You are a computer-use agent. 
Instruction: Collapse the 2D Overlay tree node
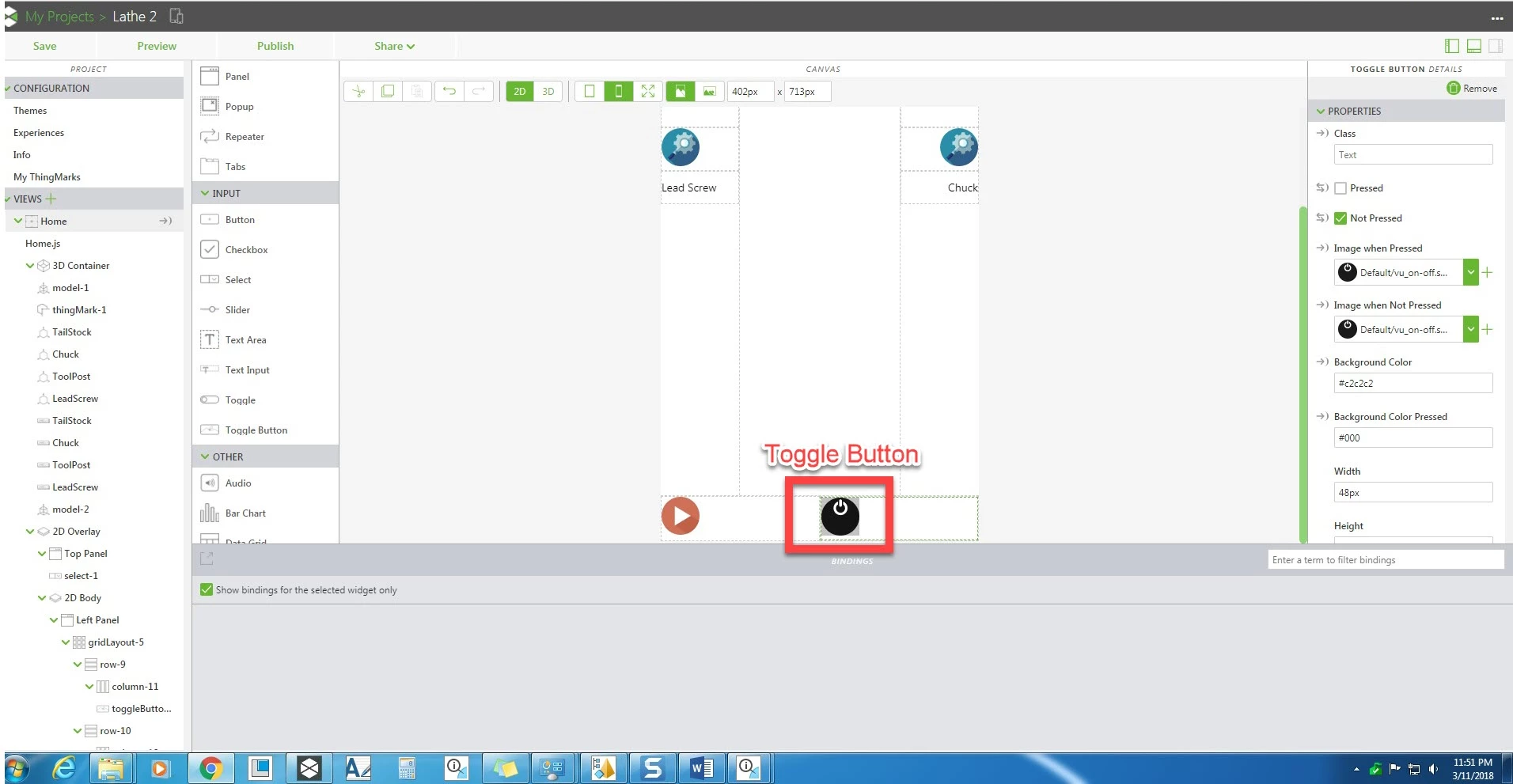point(30,532)
